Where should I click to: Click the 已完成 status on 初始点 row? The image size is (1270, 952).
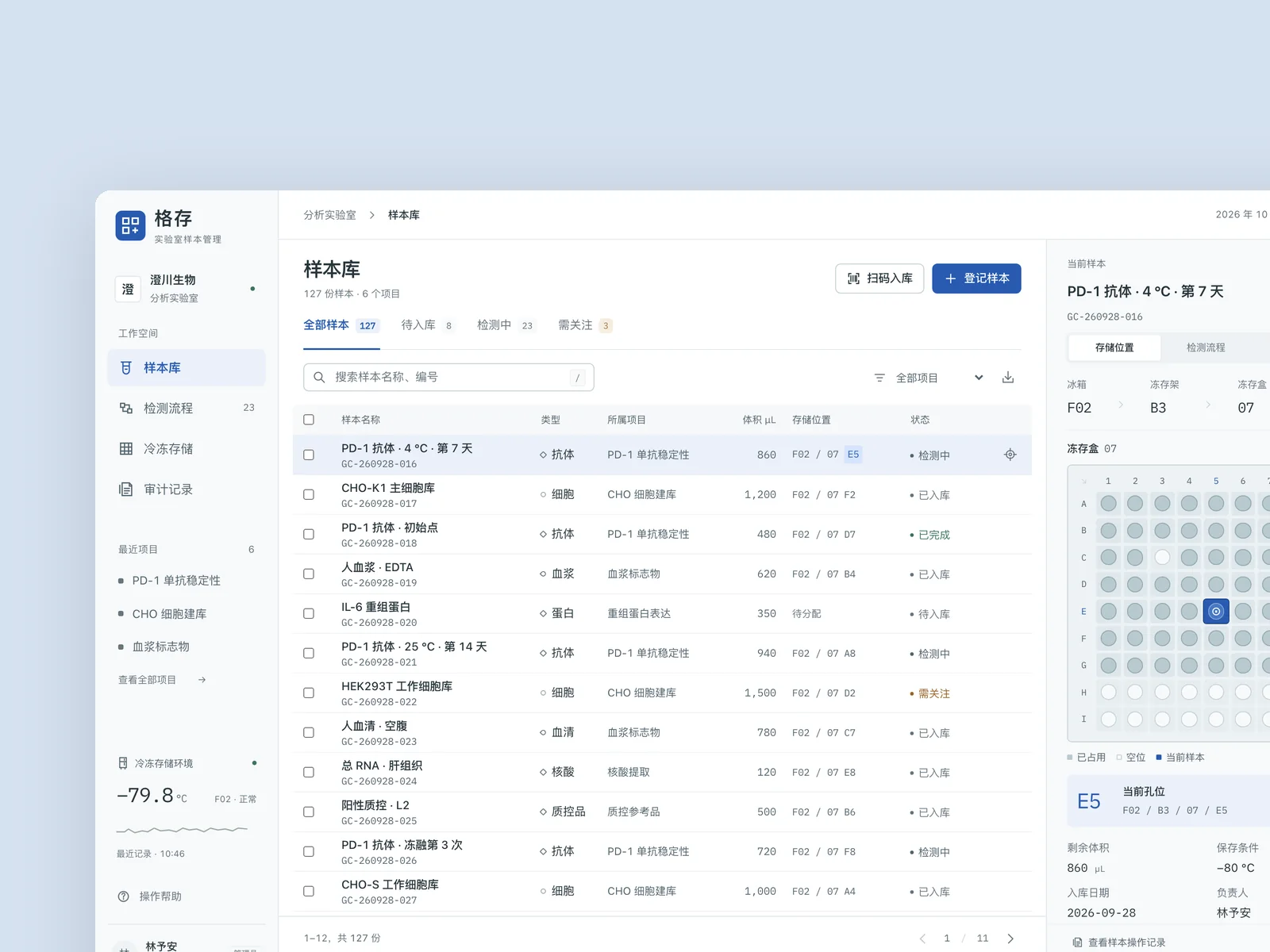929,535
